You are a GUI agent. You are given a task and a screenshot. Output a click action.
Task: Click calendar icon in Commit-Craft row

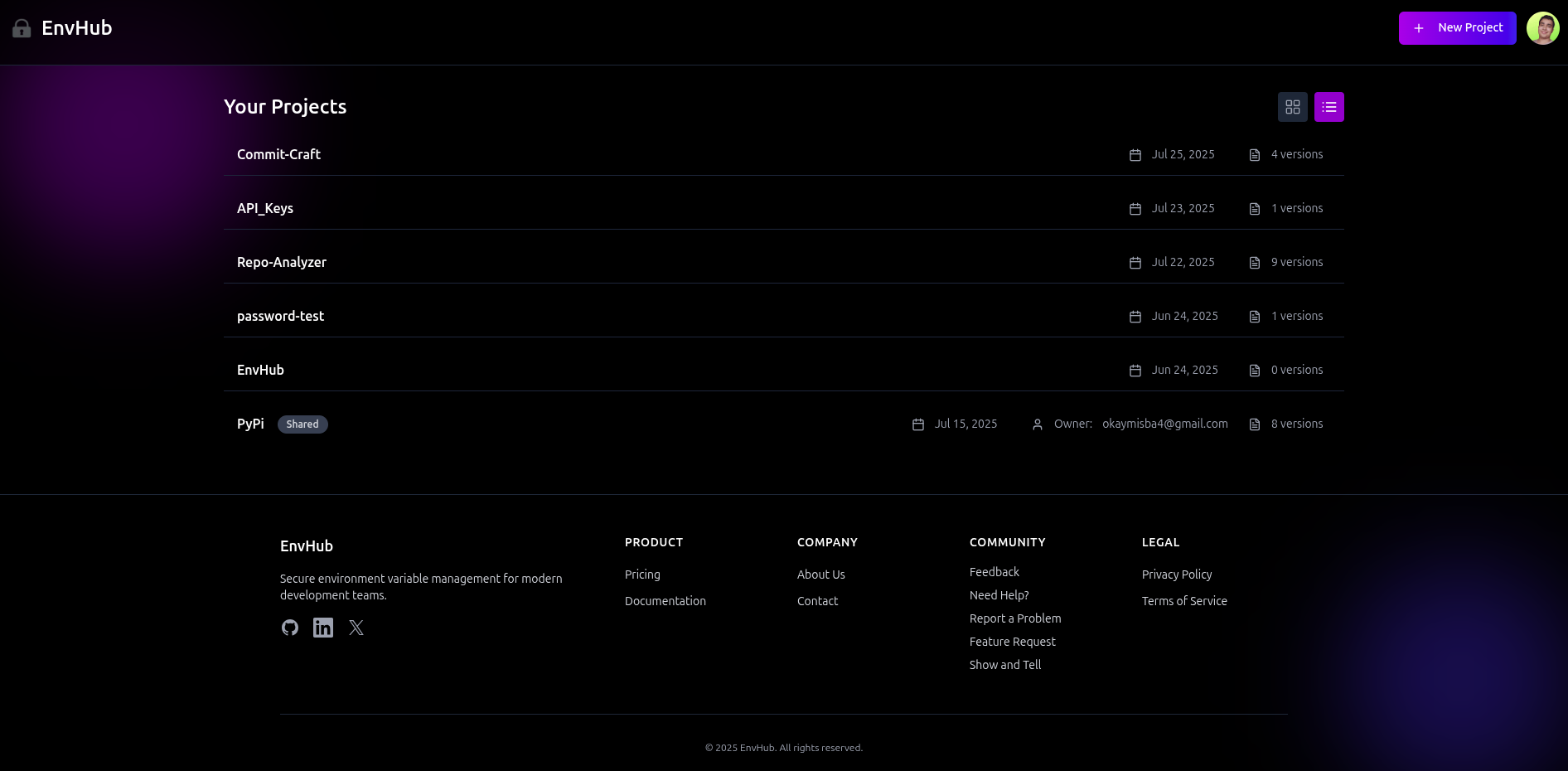pyautogui.click(x=1135, y=155)
